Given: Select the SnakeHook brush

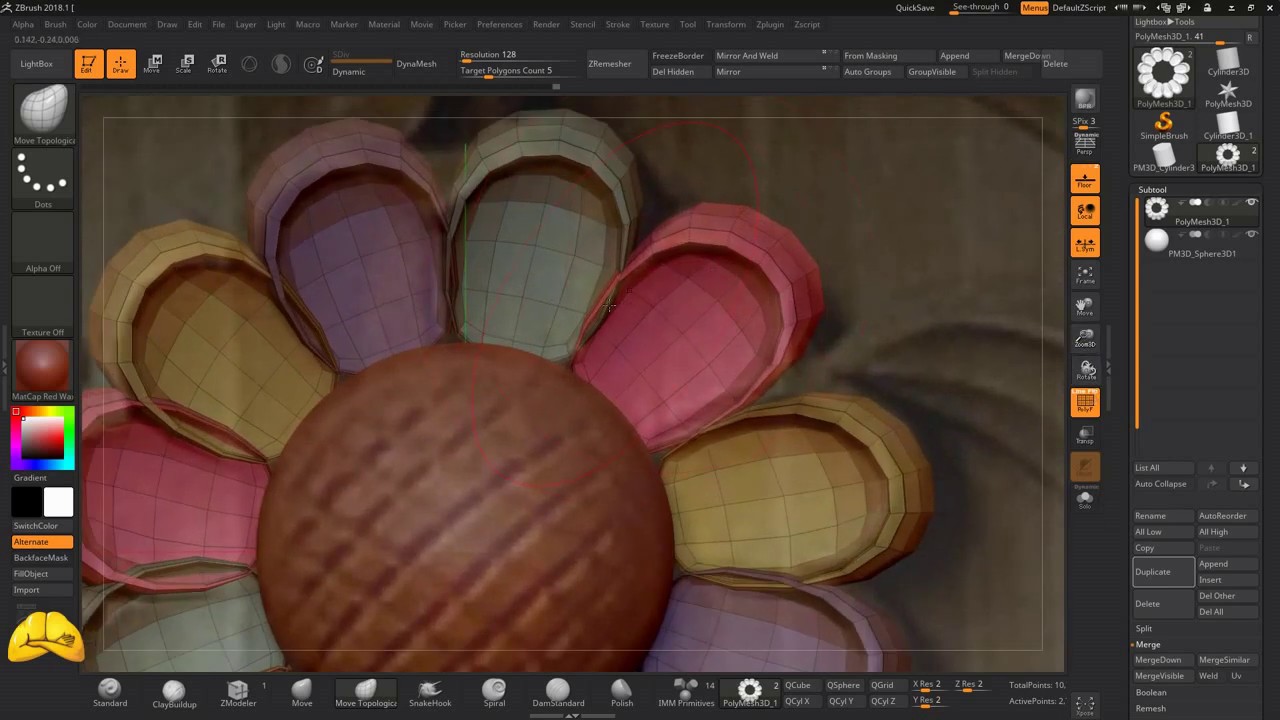Looking at the screenshot, I should (430, 693).
